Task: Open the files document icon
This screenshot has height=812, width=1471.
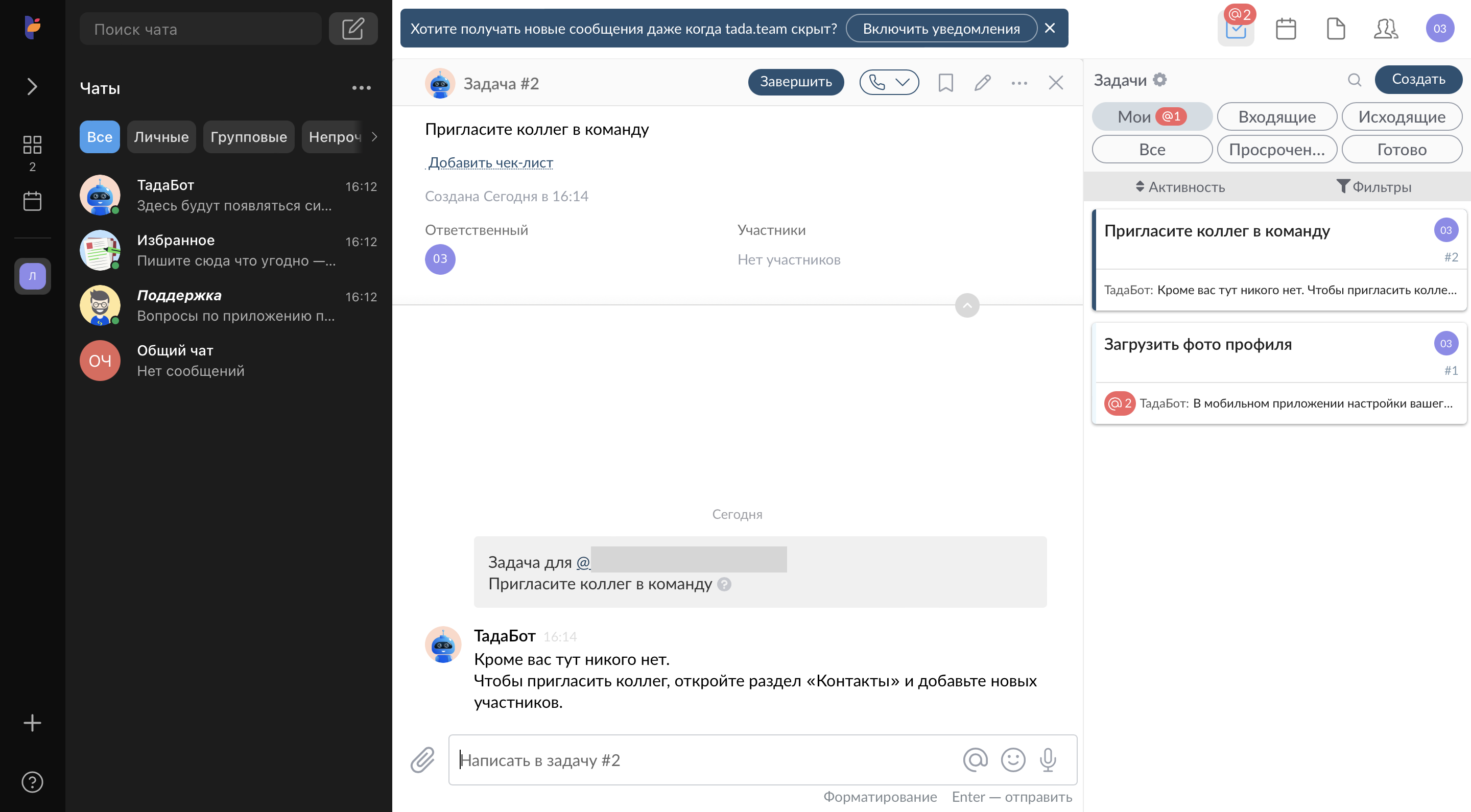Action: tap(1336, 29)
